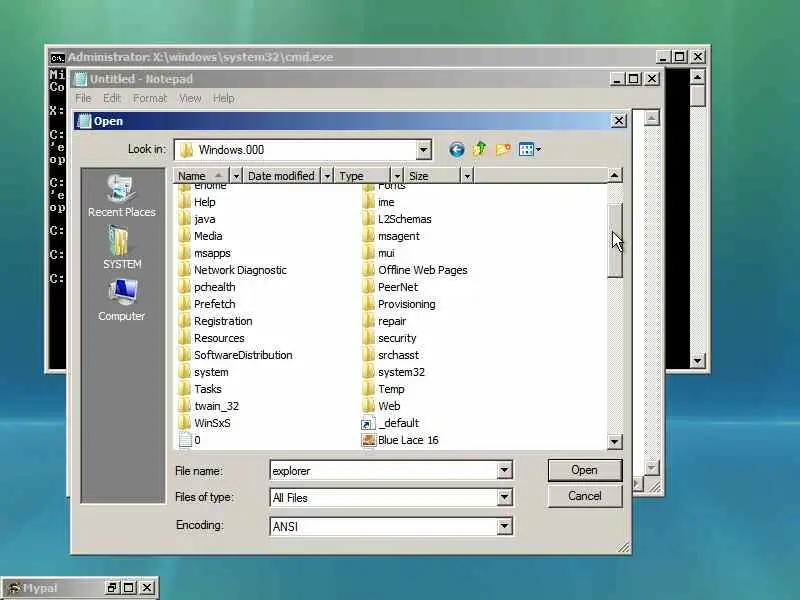The image size is (800, 600).
Task: Click file list scroll down arrow
Action: click(615, 441)
